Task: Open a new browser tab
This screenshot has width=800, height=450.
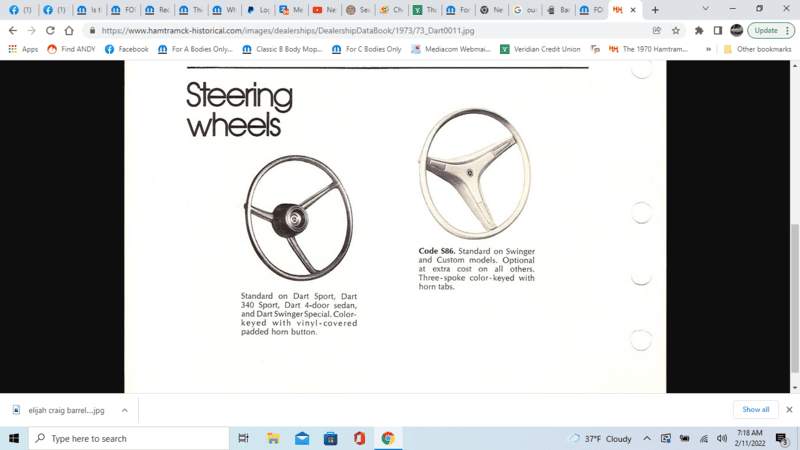Action: pos(655,9)
